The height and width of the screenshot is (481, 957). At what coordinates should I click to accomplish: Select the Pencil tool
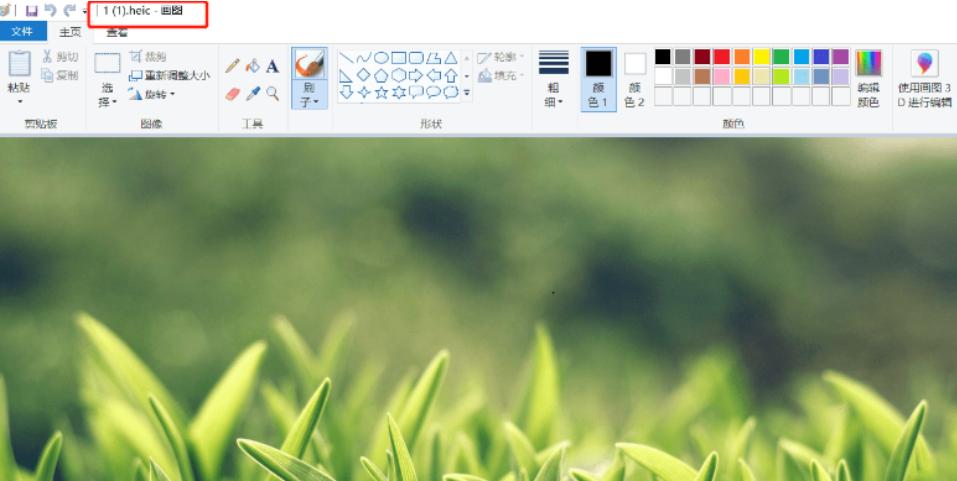tap(233, 66)
